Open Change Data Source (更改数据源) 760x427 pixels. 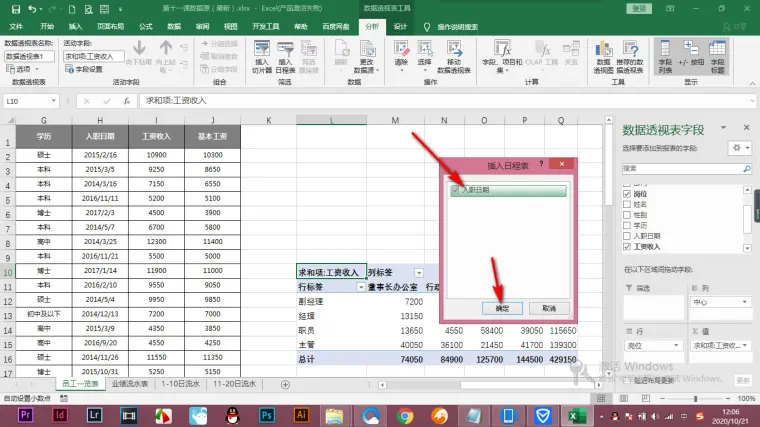click(367, 57)
